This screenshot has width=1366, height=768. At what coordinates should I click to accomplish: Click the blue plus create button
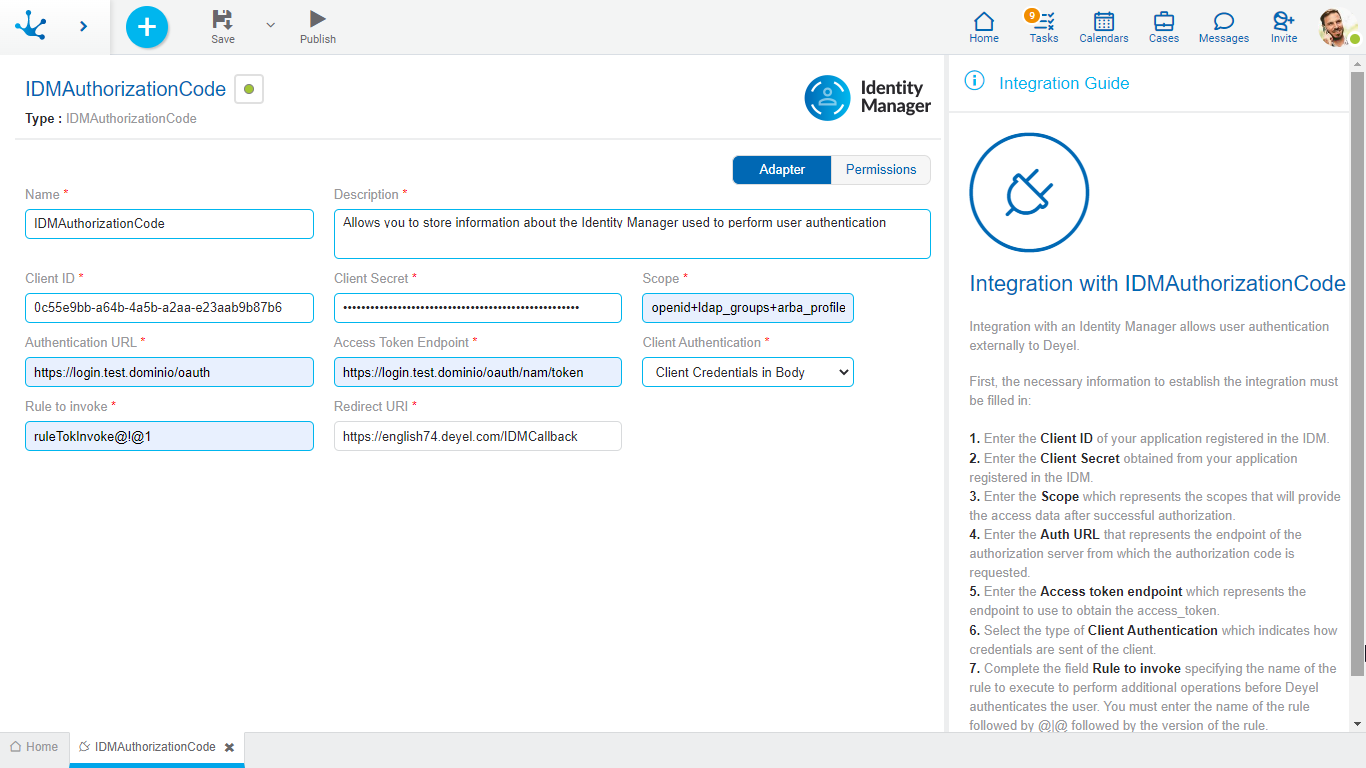(147, 26)
